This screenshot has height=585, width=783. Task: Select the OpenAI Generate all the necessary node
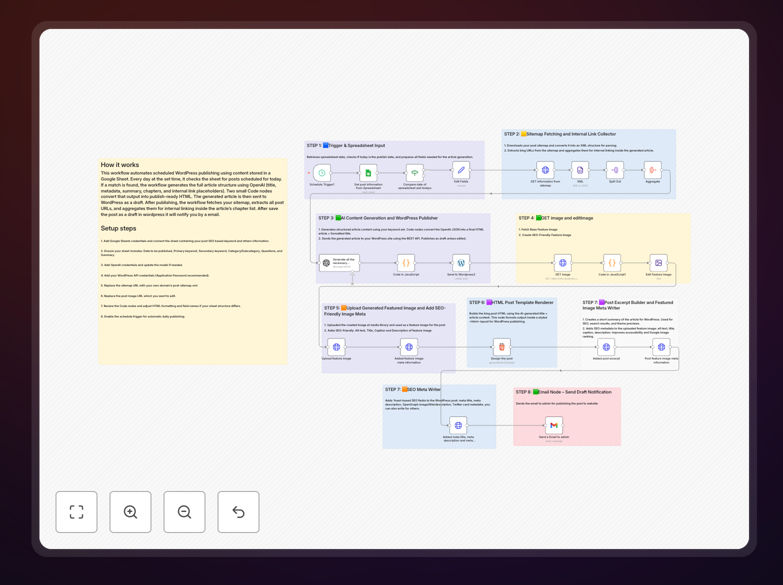click(339, 263)
